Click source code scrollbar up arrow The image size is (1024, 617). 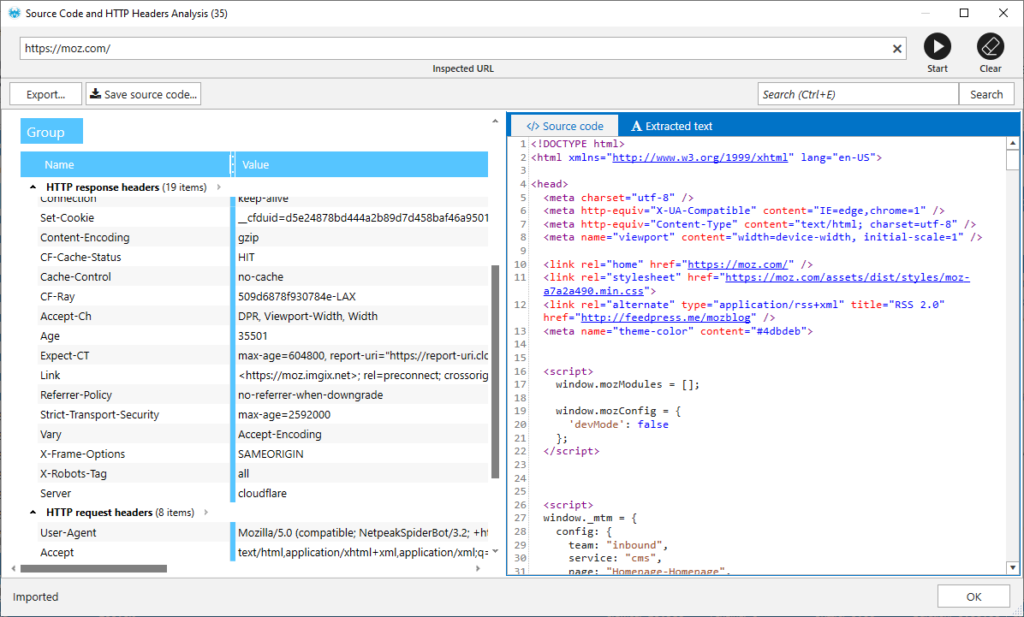pyautogui.click(x=1012, y=144)
